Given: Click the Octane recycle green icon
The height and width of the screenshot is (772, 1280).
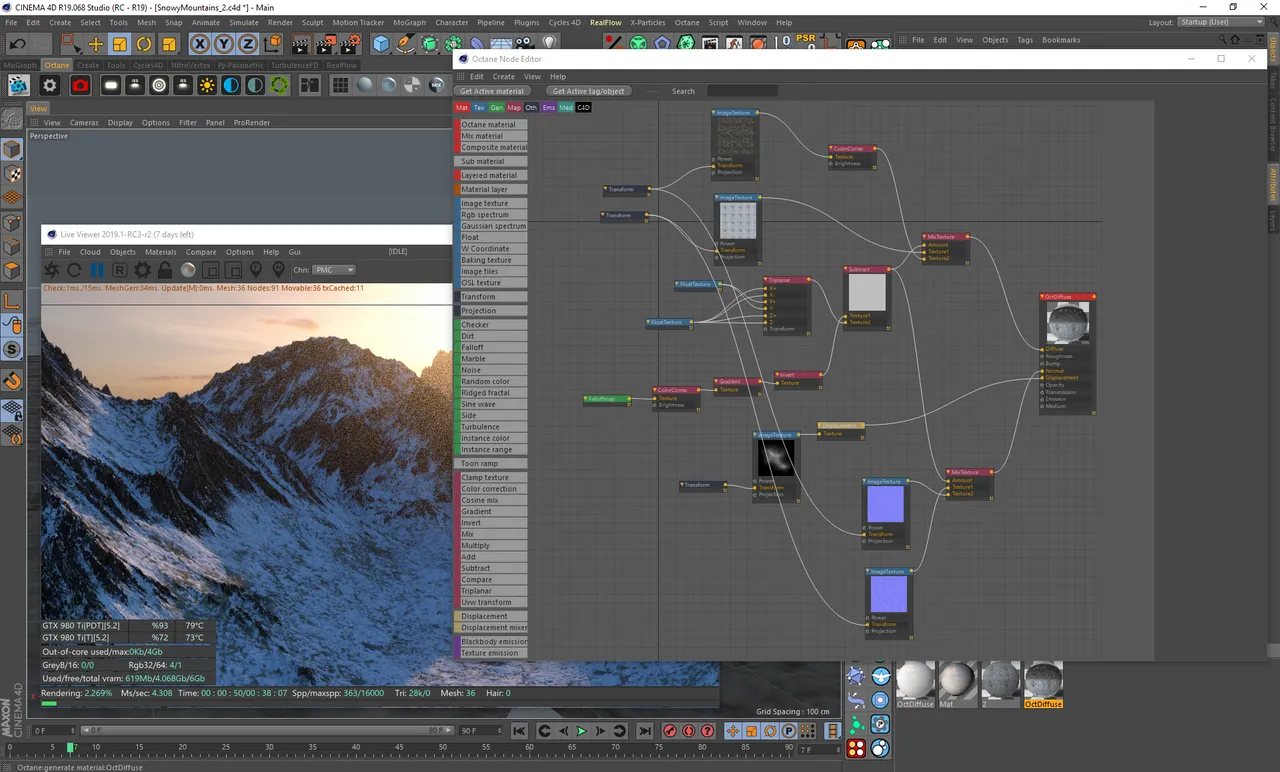Looking at the screenshot, I should tap(279, 86).
